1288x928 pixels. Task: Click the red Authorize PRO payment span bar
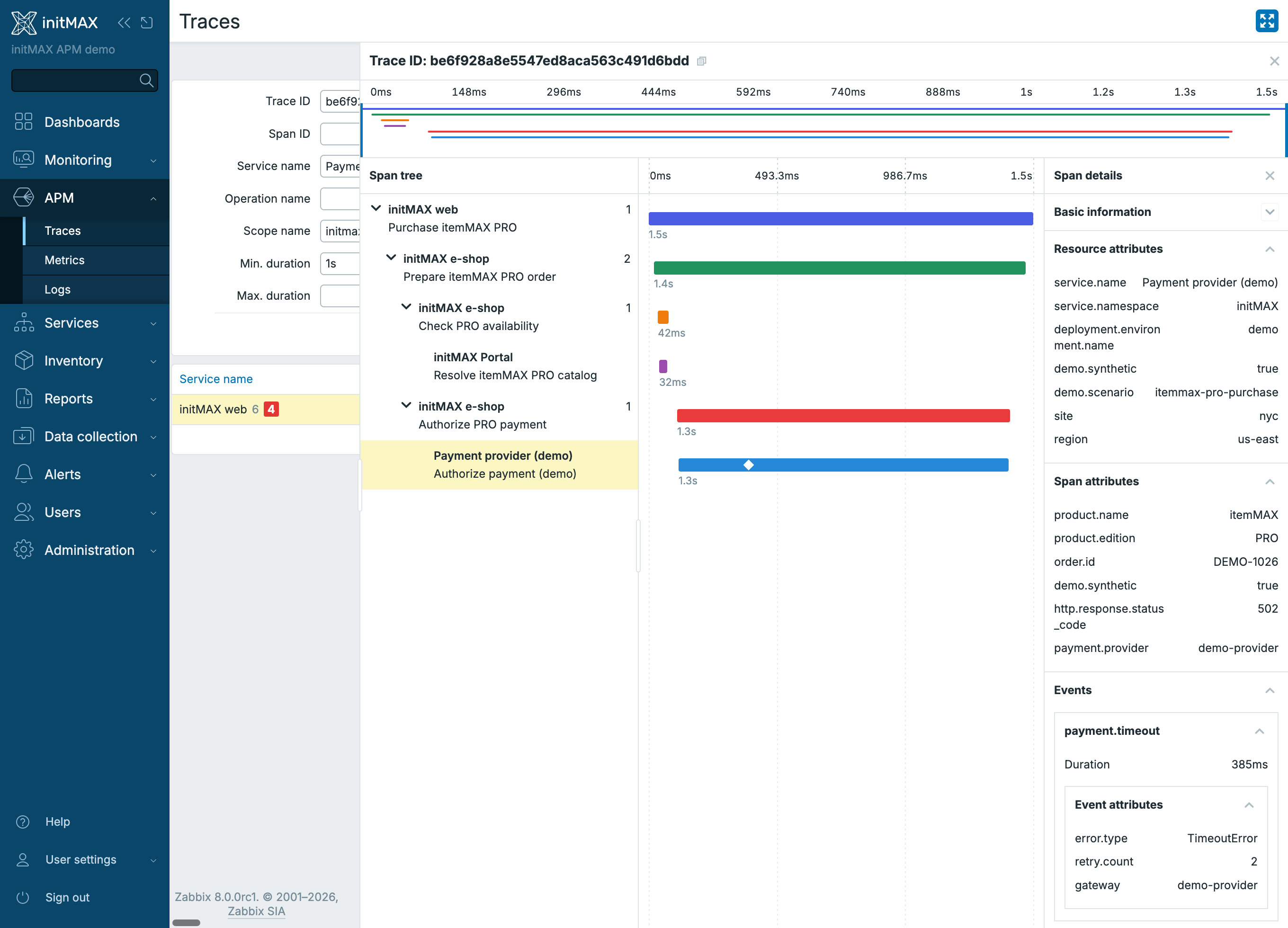843,416
